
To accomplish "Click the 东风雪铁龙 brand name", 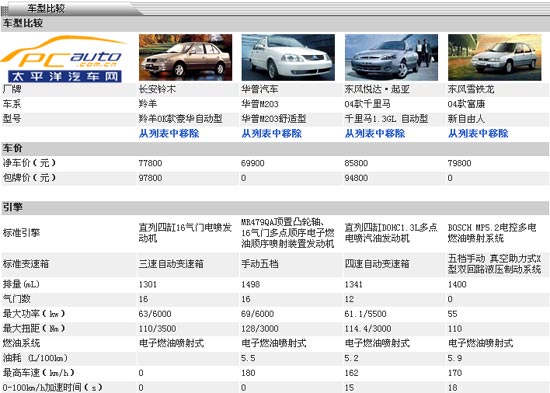I will pyautogui.click(x=471, y=89).
